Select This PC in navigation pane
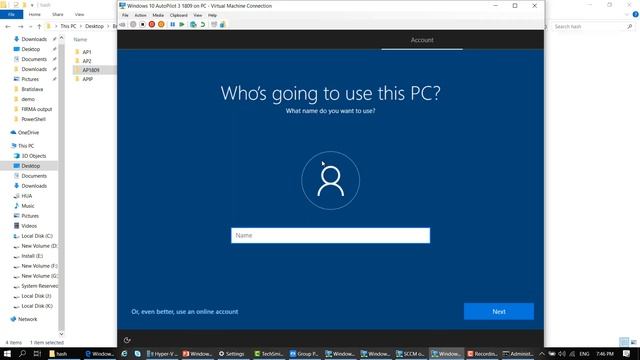Image resolution: width=640 pixels, height=360 pixels. (26, 146)
